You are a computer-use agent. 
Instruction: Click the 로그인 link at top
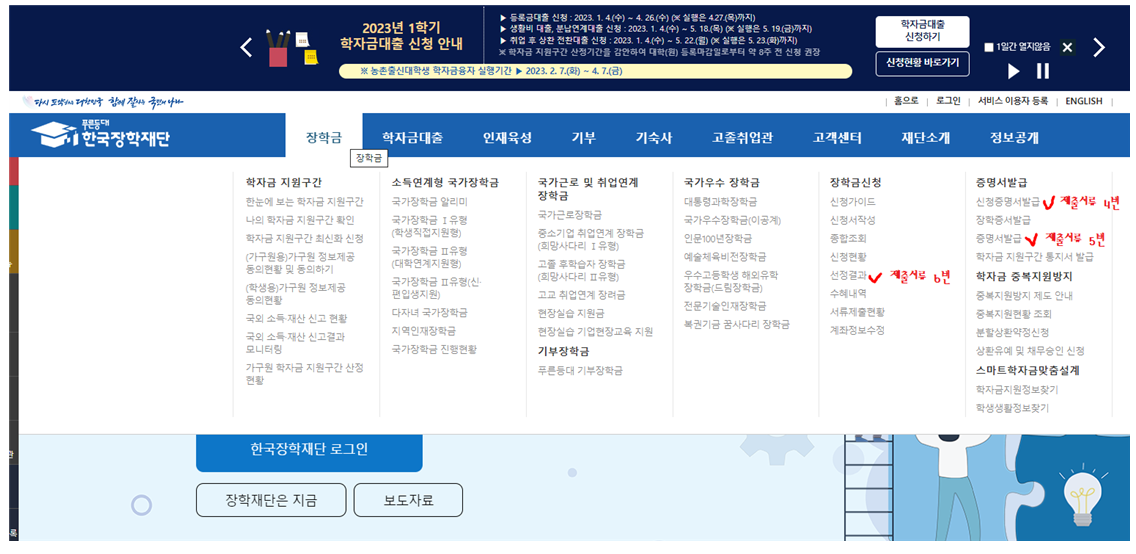948,101
